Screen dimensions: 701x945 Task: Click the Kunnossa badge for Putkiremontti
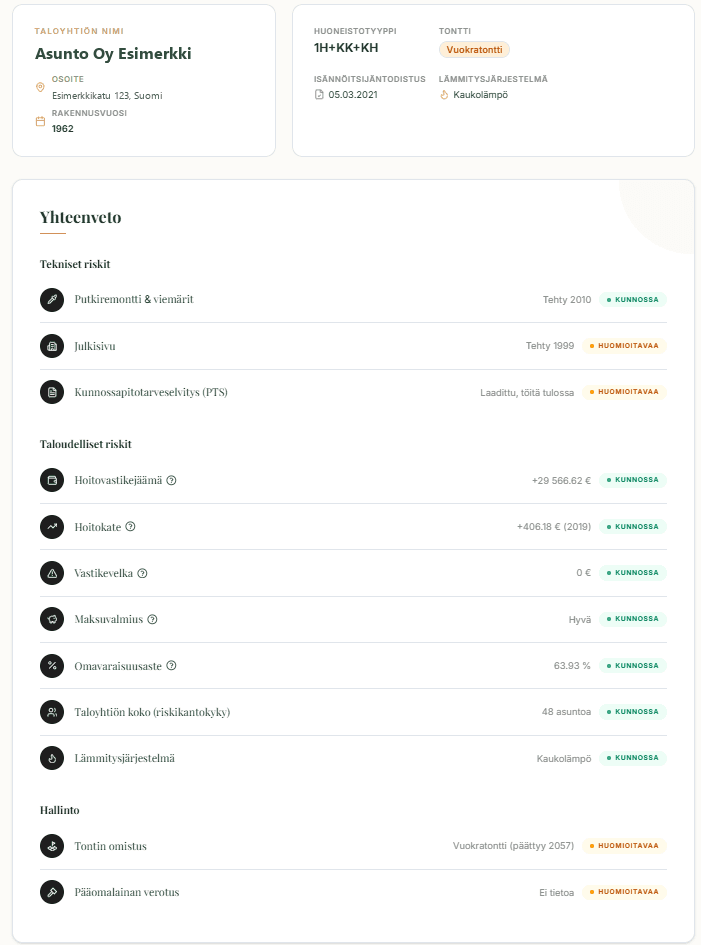click(x=632, y=299)
